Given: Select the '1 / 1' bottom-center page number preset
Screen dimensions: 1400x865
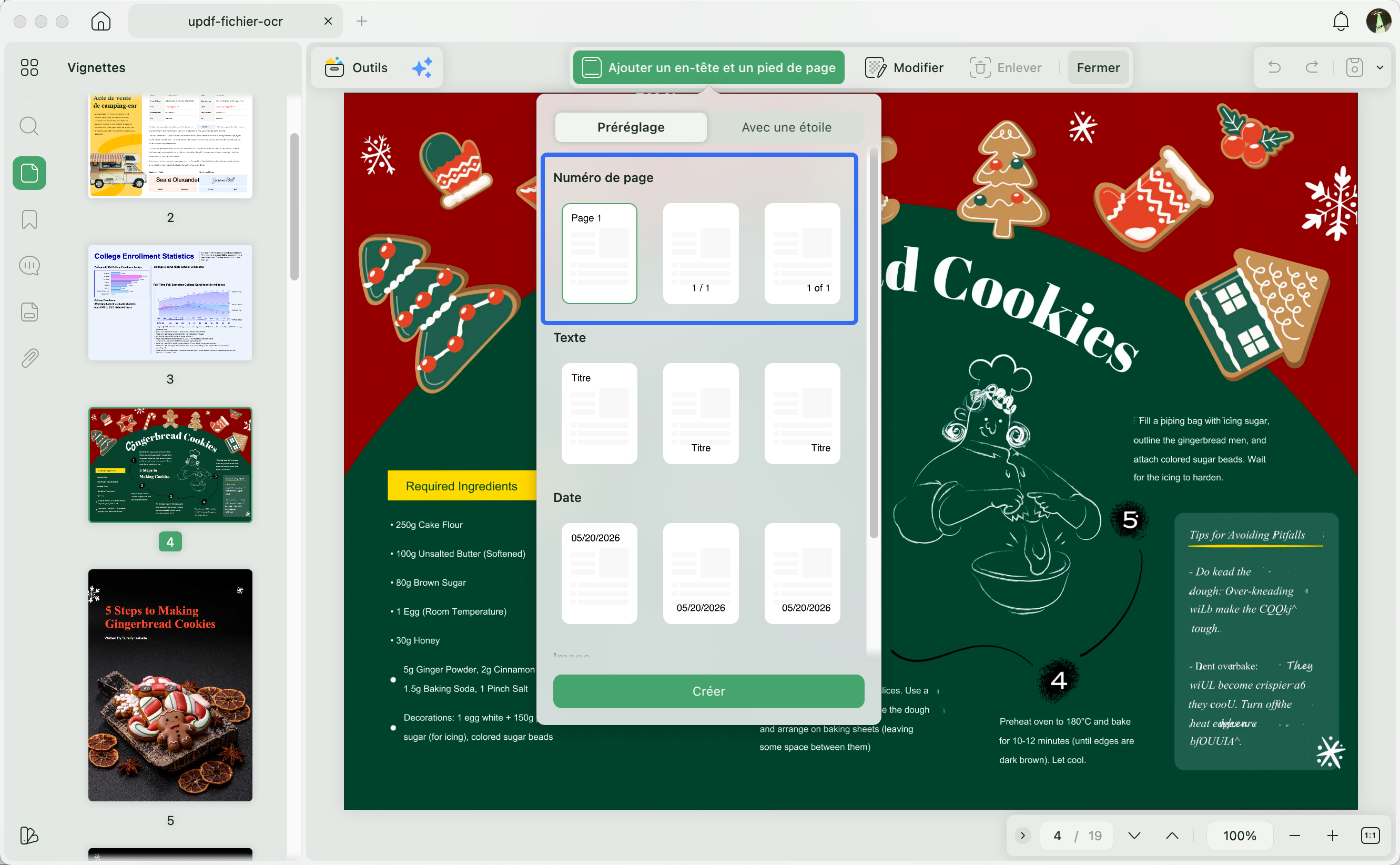Looking at the screenshot, I should pyautogui.click(x=701, y=254).
